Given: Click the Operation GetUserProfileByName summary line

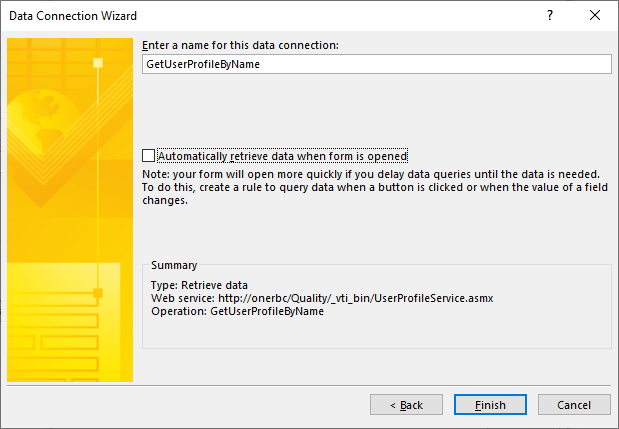Looking at the screenshot, I should pos(238,311).
